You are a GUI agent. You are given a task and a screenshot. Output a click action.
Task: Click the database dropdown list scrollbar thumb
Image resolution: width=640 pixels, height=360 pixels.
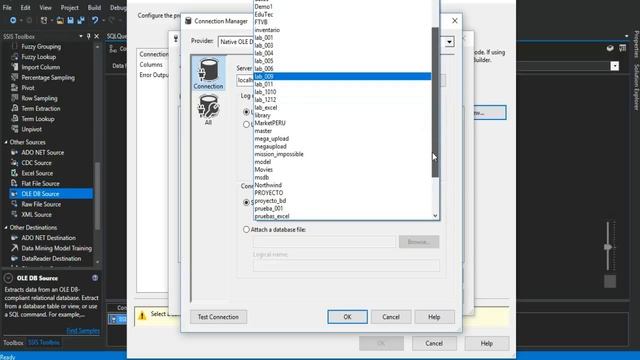coord(435,102)
